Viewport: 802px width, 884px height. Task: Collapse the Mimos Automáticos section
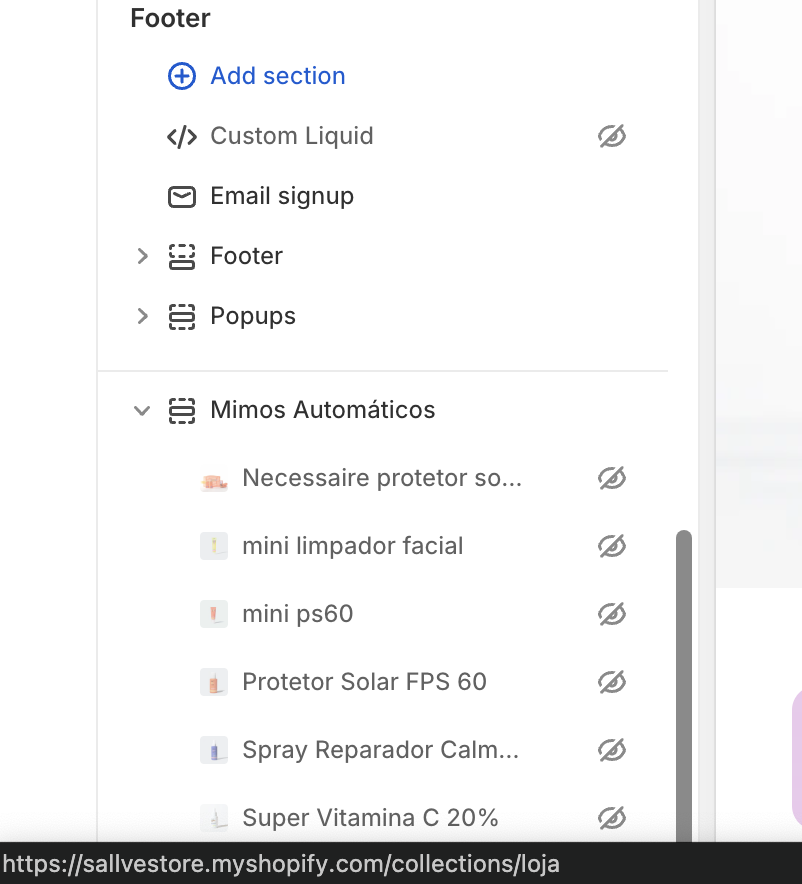pyautogui.click(x=142, y=410)
